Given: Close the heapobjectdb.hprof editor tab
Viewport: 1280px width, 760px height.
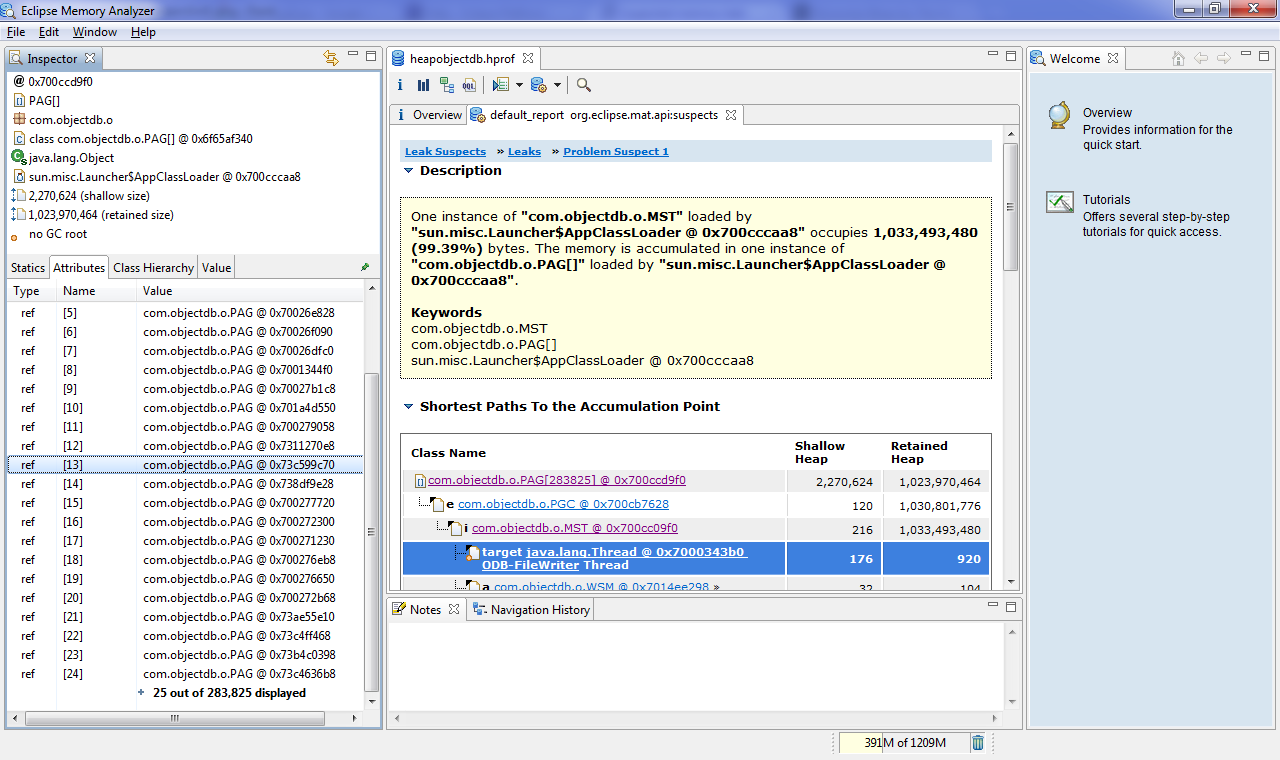Looking at the screenshot, I should (527, 58).
